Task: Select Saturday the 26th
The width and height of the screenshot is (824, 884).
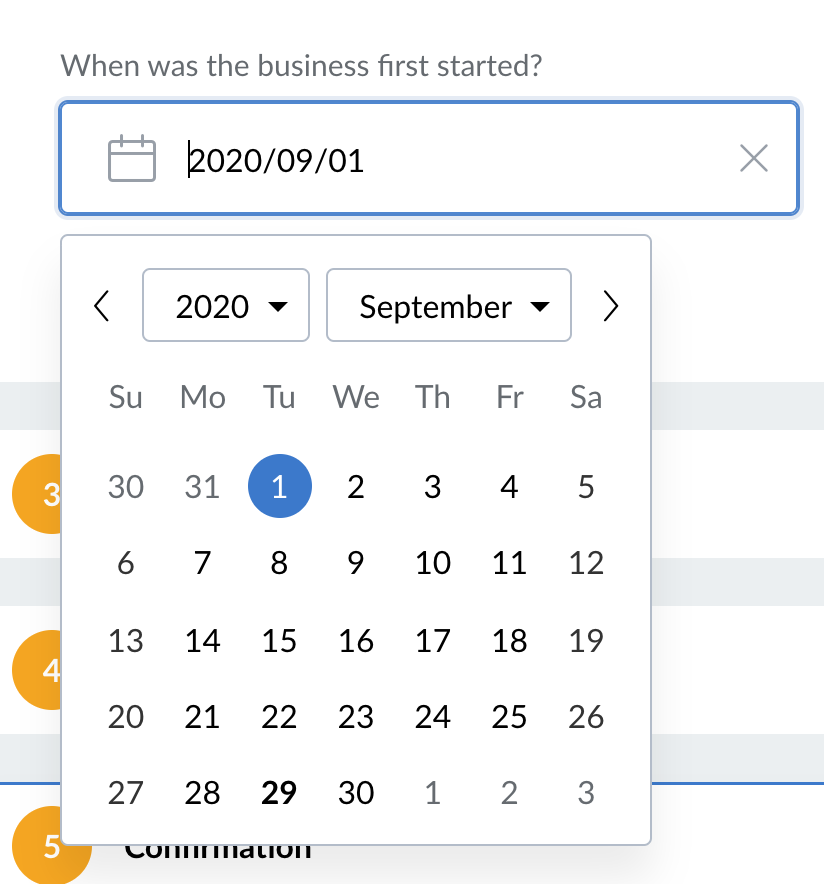Action: [x=586, y=717]
